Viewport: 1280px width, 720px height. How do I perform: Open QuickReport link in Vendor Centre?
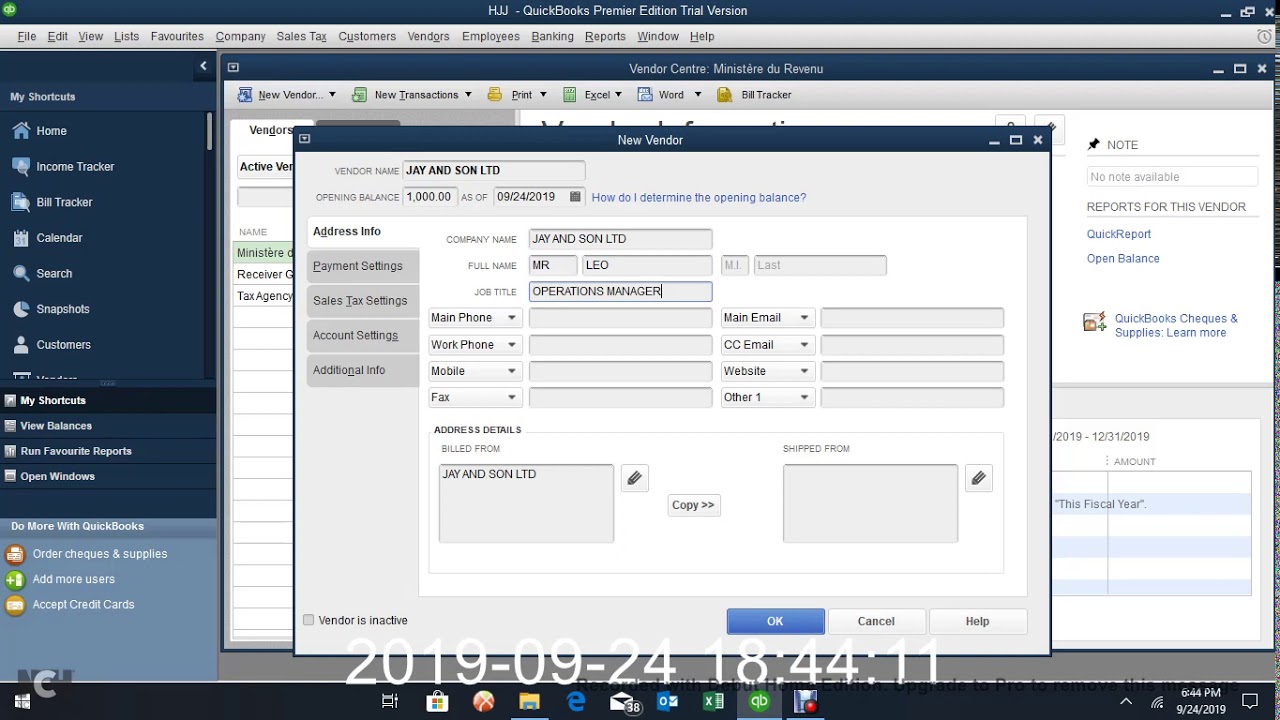(1118, 234)
